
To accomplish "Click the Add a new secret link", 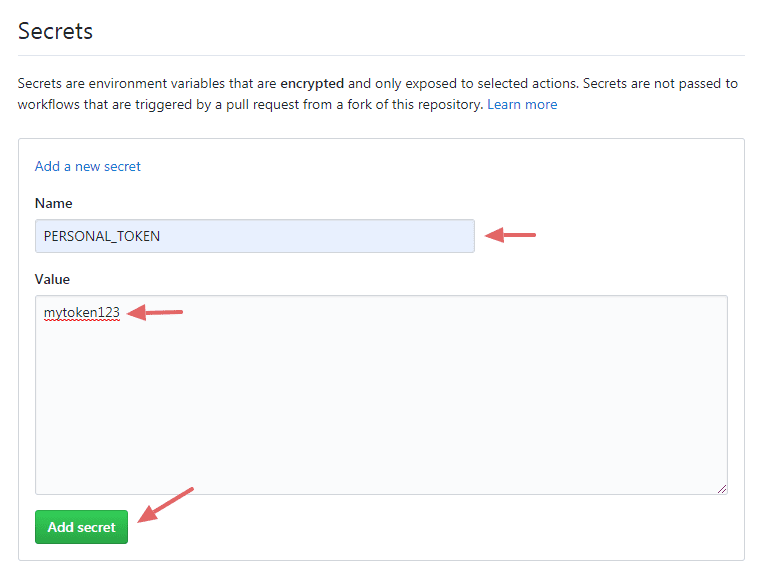I will tap(88, 166).
